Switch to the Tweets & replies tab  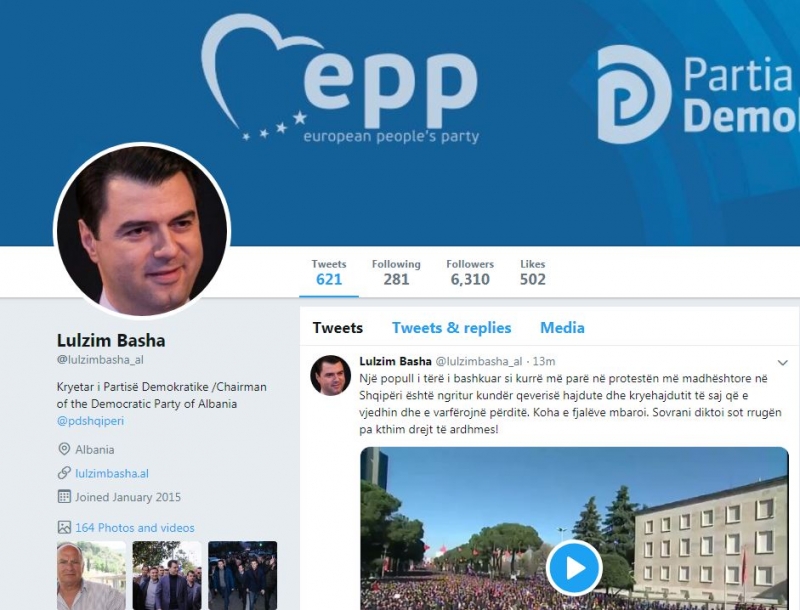click(x=452, y=328)
